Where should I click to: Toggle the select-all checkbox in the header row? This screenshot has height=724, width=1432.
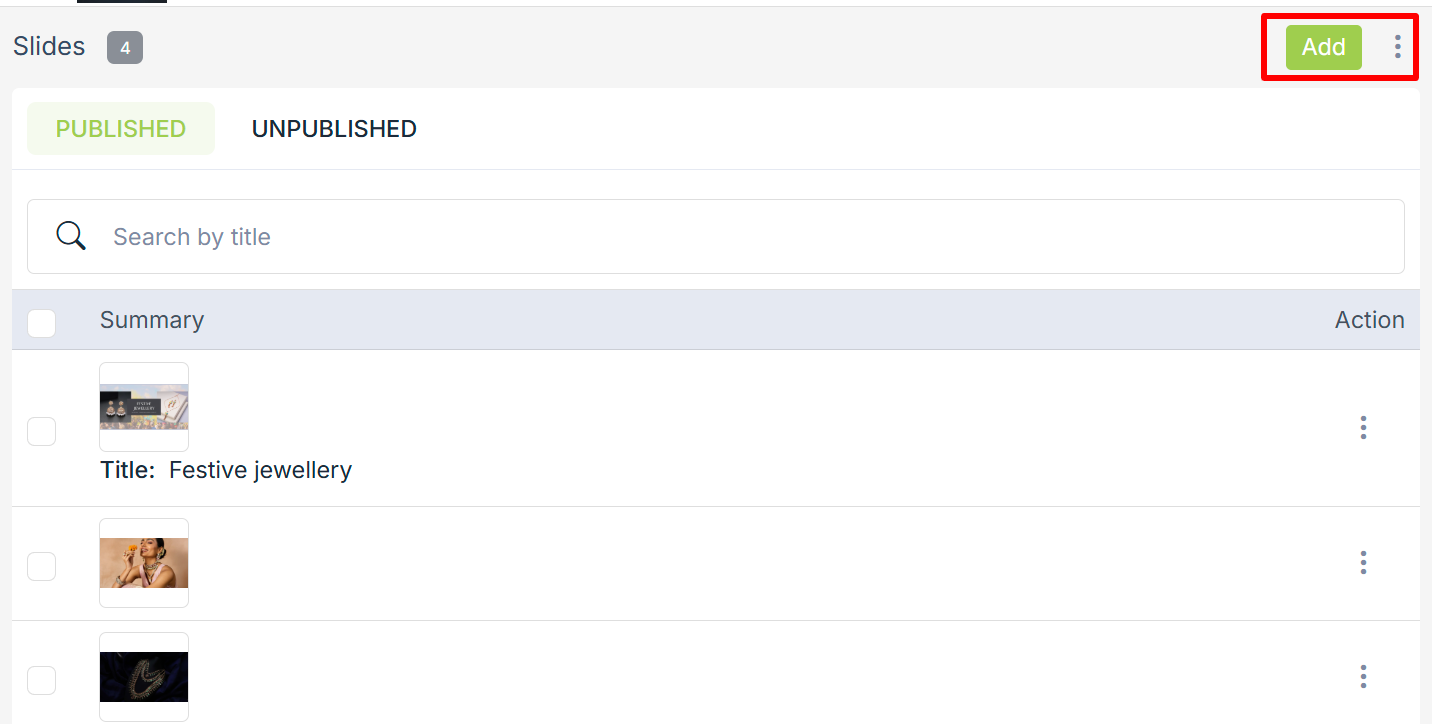(x=41, y=323)
